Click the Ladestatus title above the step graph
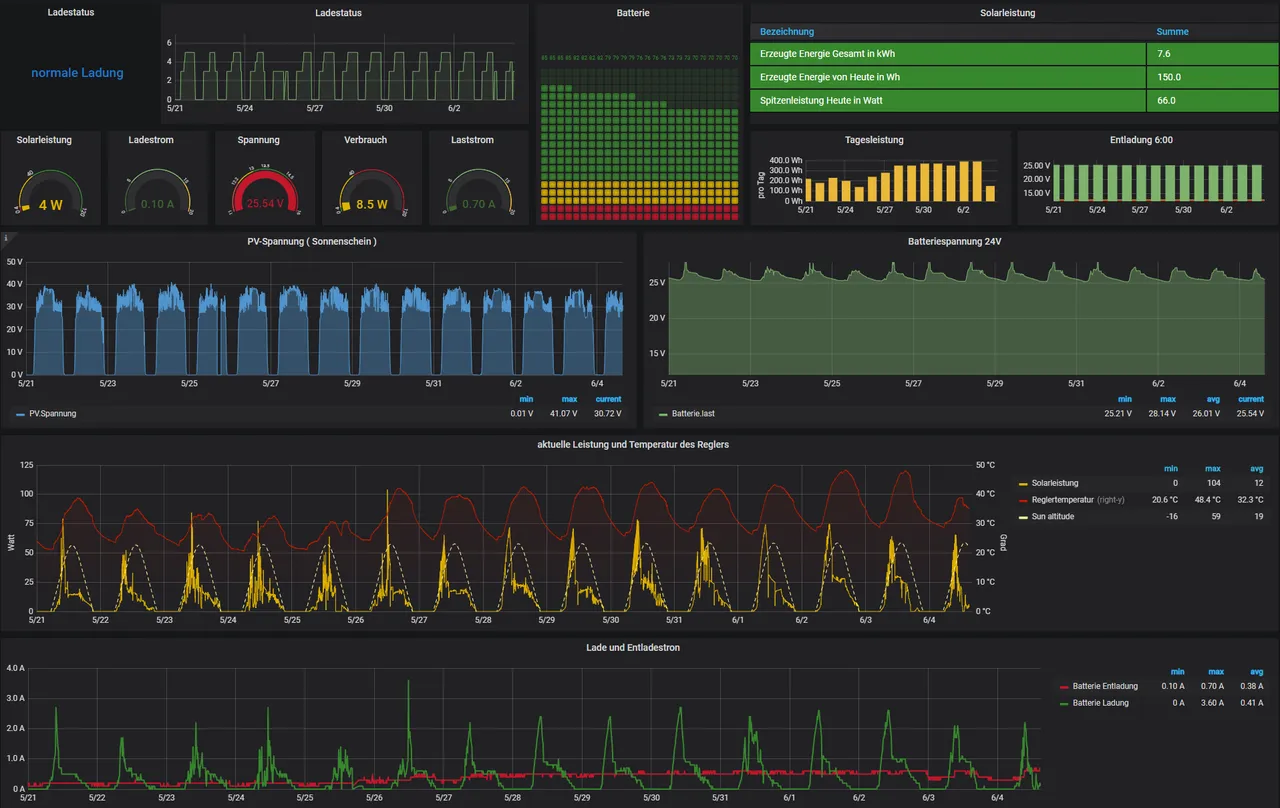1280x808 pixels. coord(338,13)
